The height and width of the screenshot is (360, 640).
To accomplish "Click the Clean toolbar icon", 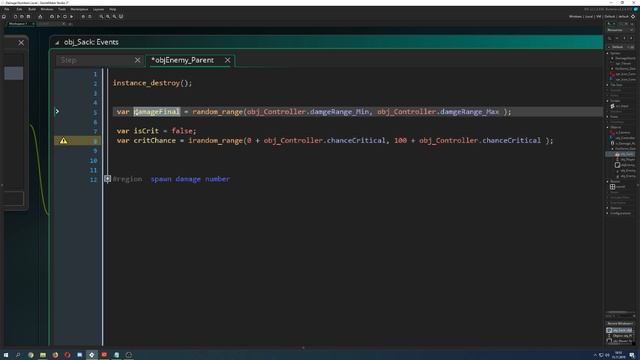I will [x=71, y=17].
